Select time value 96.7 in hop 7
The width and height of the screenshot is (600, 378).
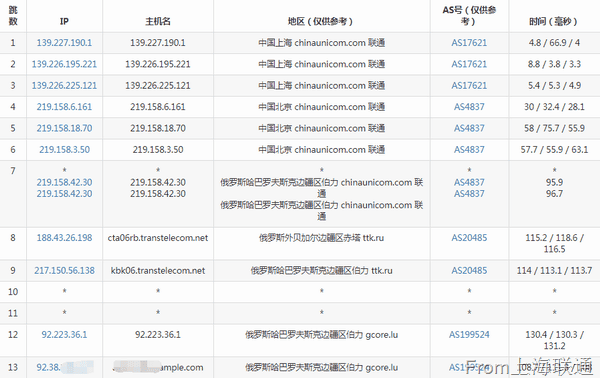click(554, 194)
